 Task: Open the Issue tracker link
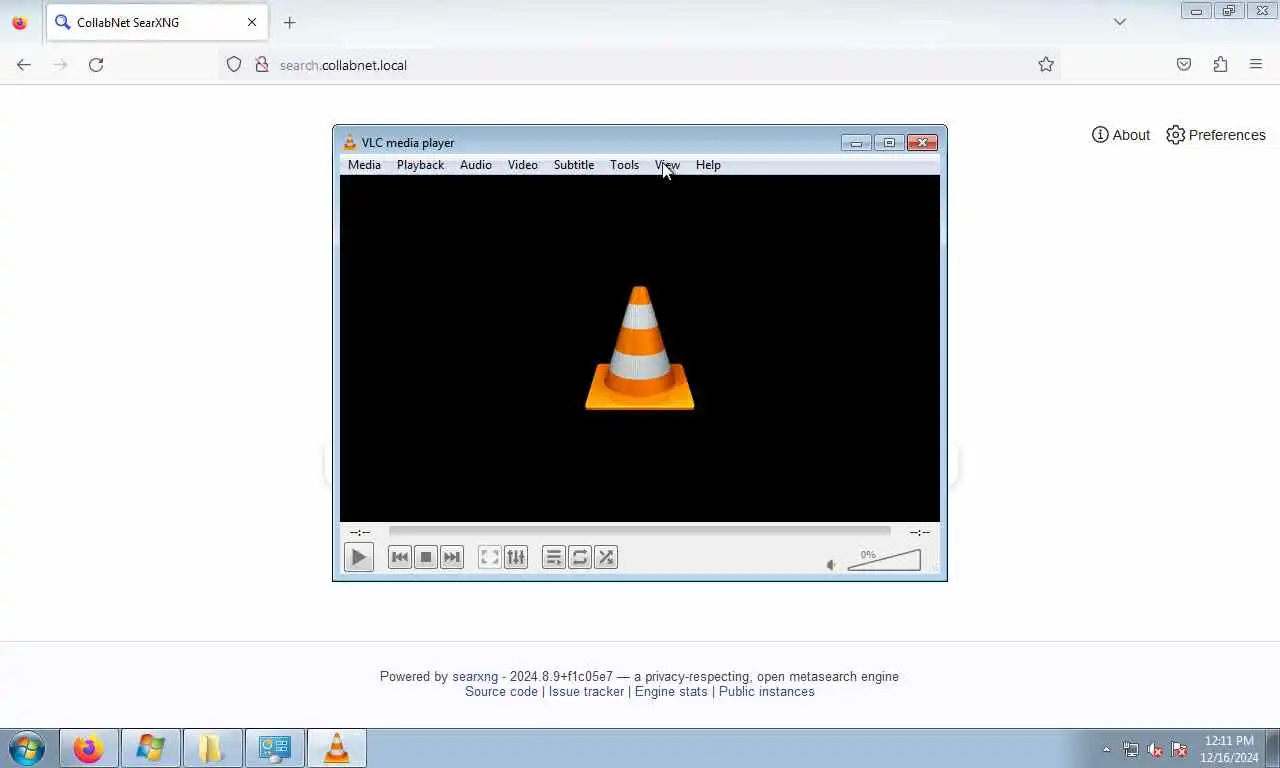click(x=586, y=692)
